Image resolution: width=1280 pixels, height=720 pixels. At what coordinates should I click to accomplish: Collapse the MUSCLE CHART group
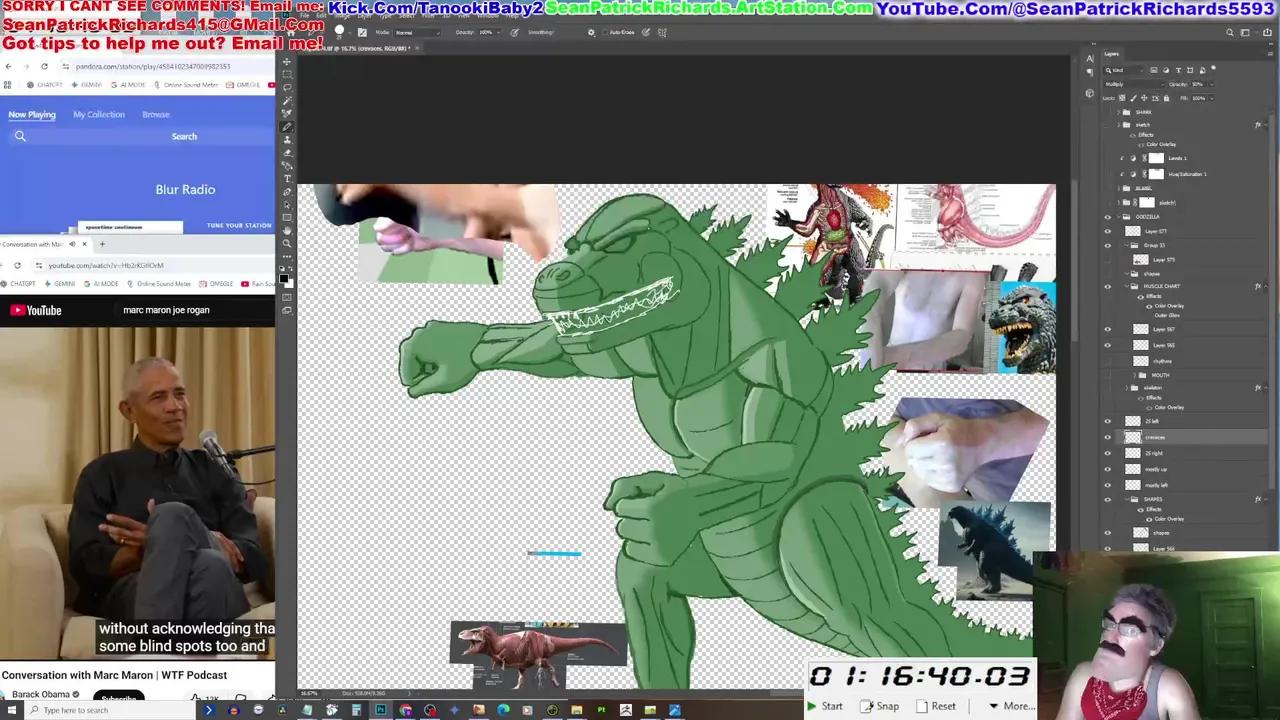(1126, 287)
